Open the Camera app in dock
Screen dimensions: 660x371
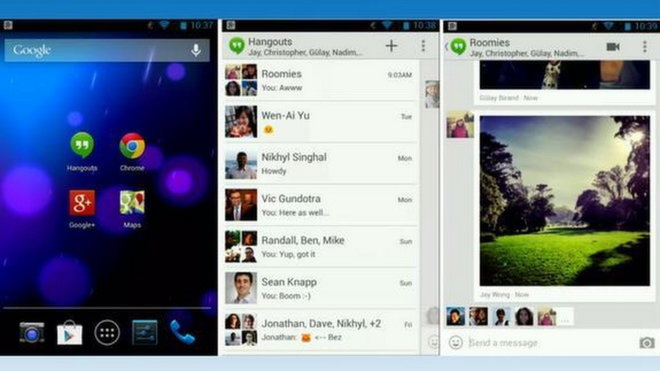[32, 333]
